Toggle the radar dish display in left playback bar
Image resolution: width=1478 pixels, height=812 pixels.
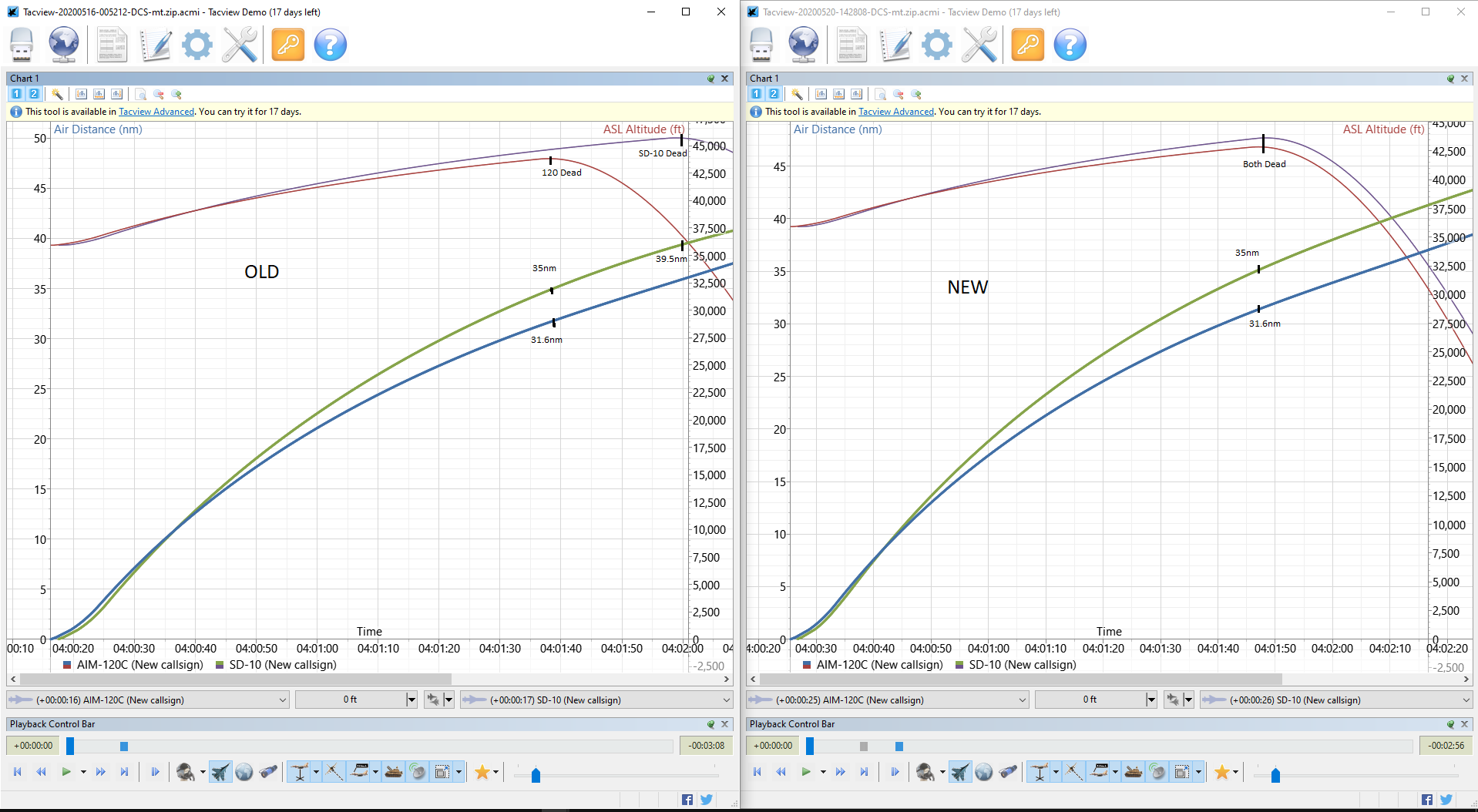[418, 772]
